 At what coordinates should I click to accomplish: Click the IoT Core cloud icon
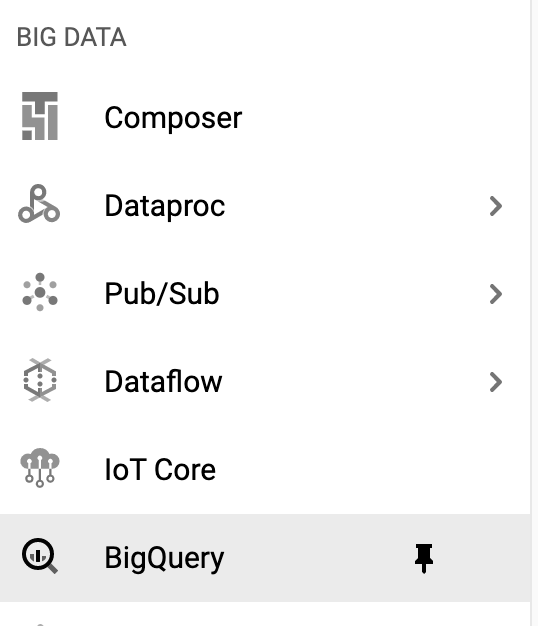[40, 468]
